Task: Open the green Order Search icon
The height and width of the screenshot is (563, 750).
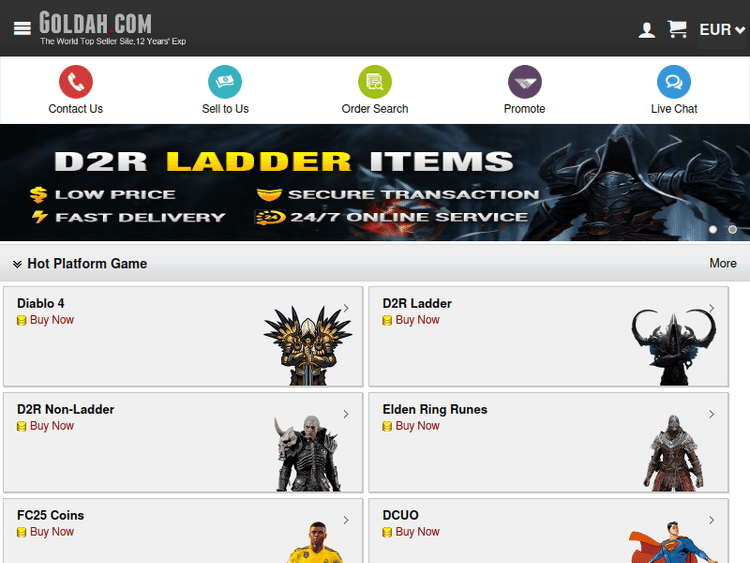Action: pyautogui.click(x=375, y=82)
